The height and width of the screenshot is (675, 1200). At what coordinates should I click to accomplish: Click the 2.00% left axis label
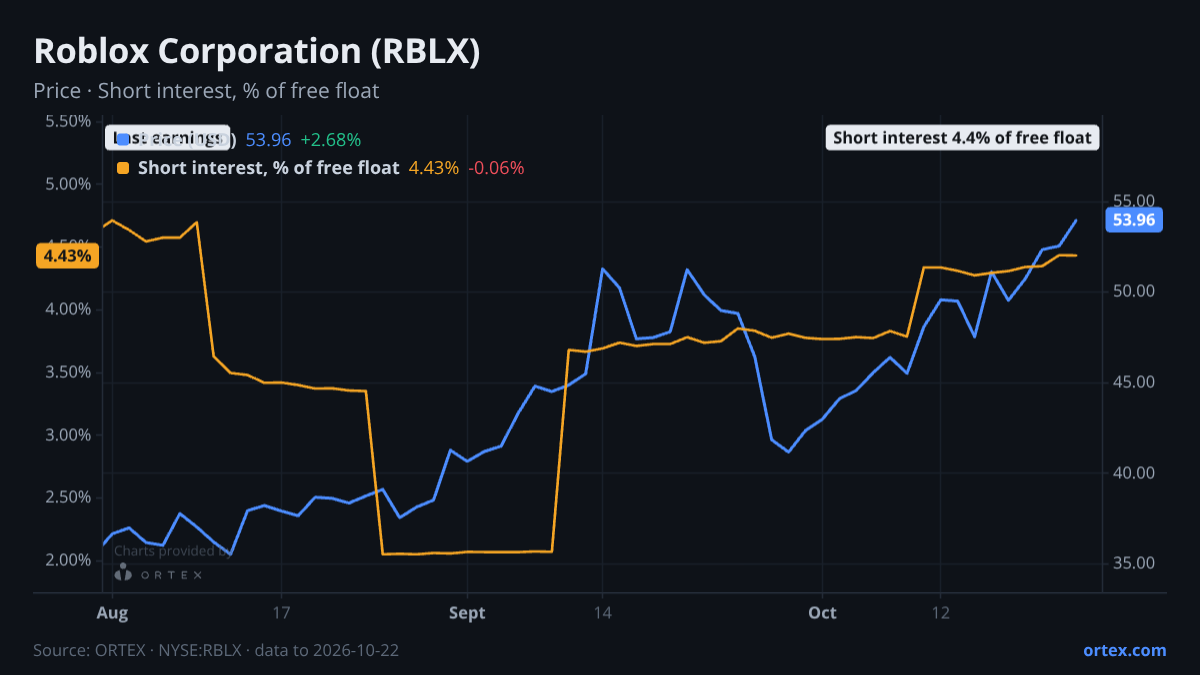pos(69,560)
